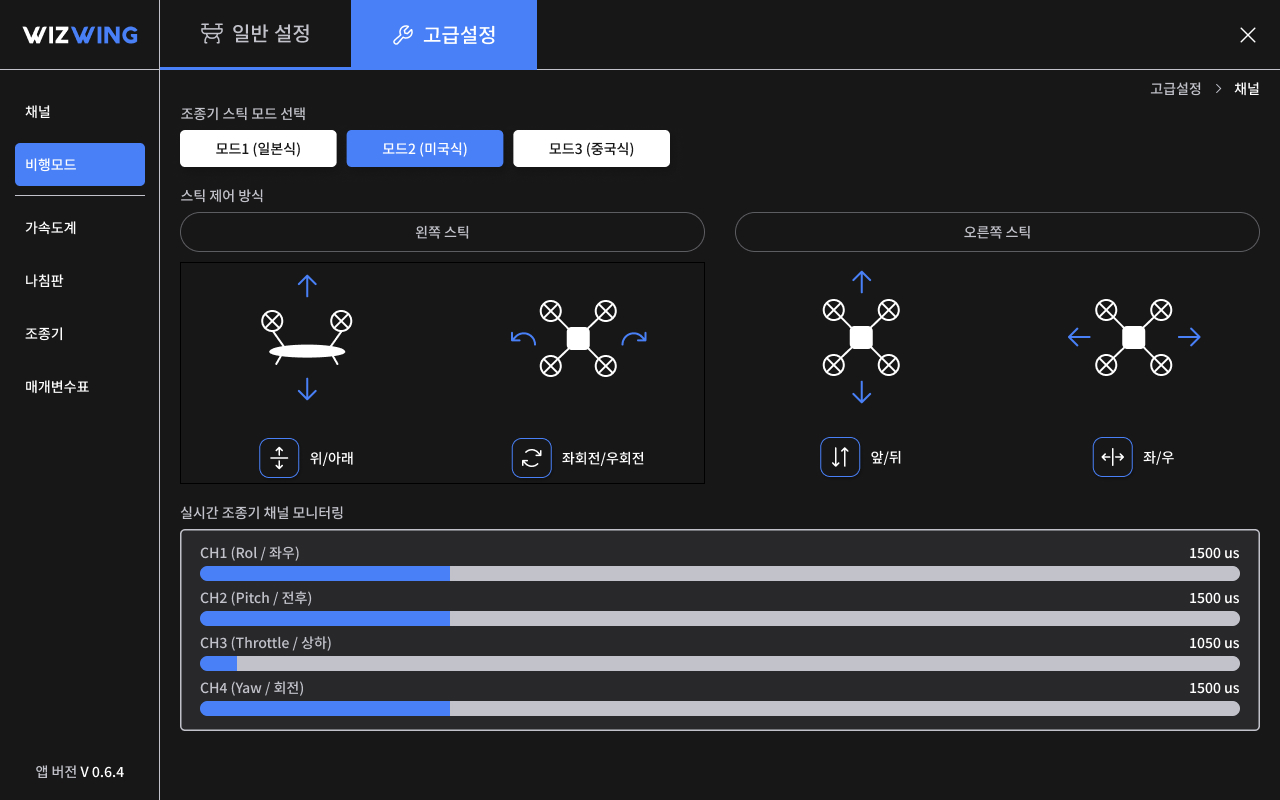
Task: Open the 고급설정 tab
Action: coord(444,34)
